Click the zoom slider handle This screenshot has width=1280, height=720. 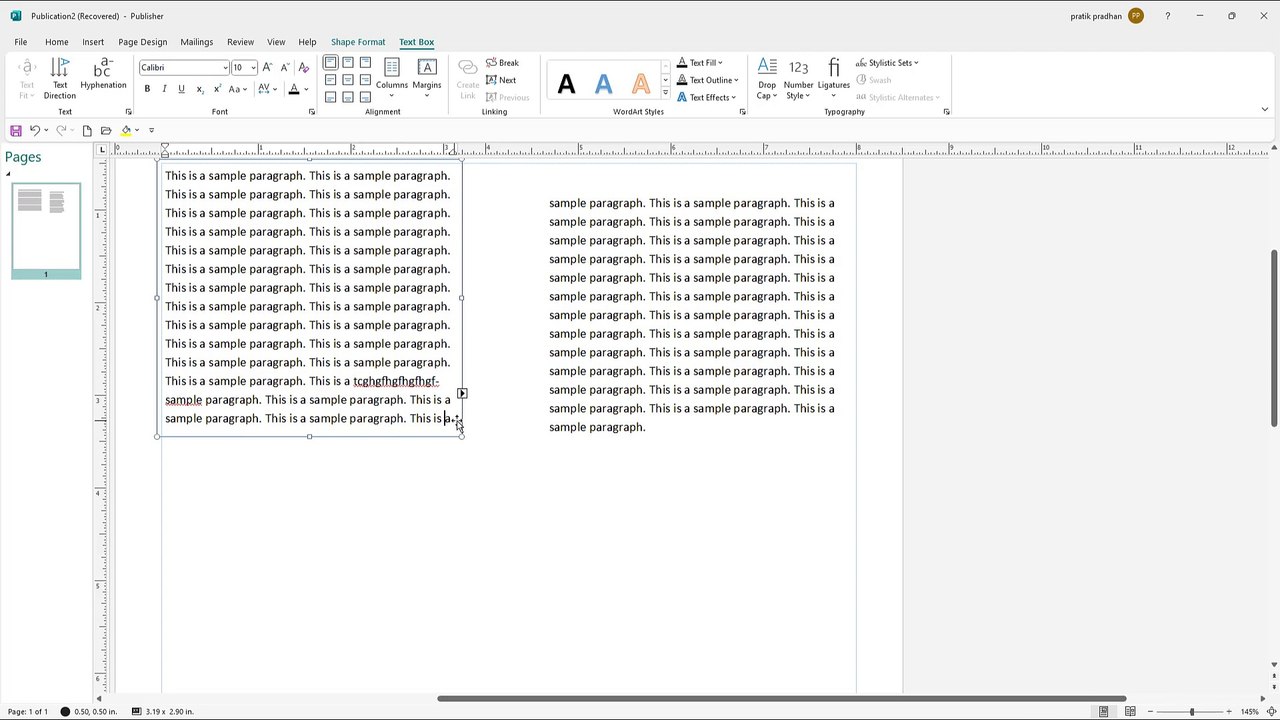coord(1191,711)
